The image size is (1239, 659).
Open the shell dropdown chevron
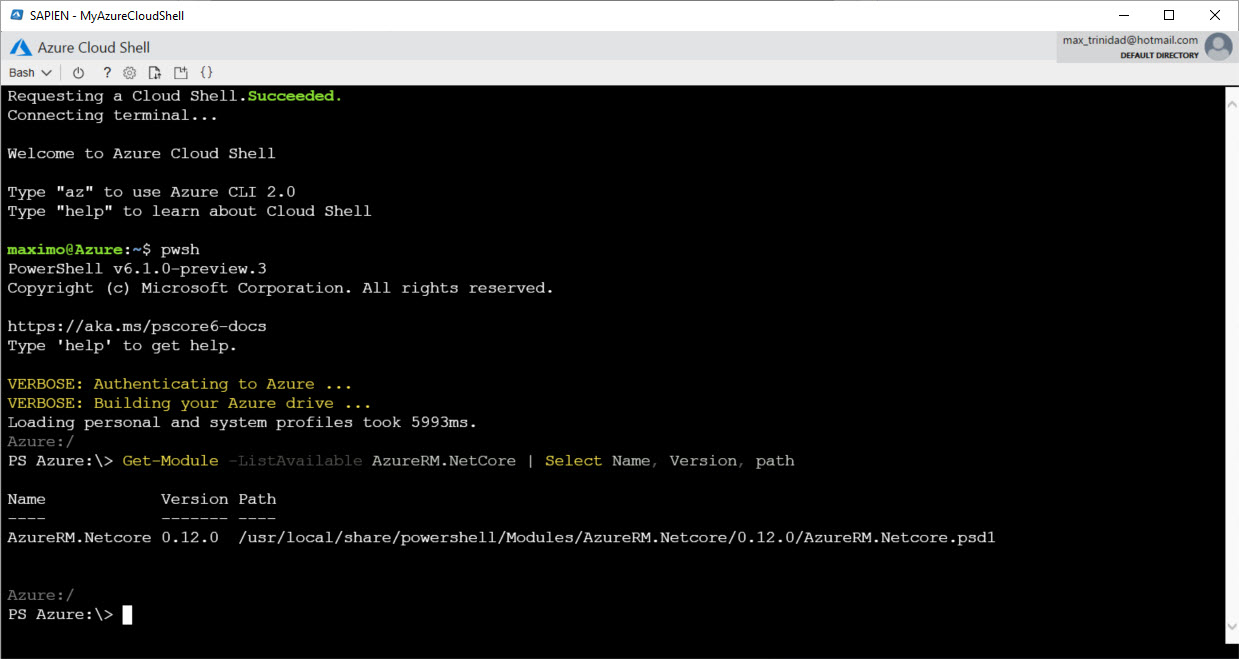tap(48, 72)
